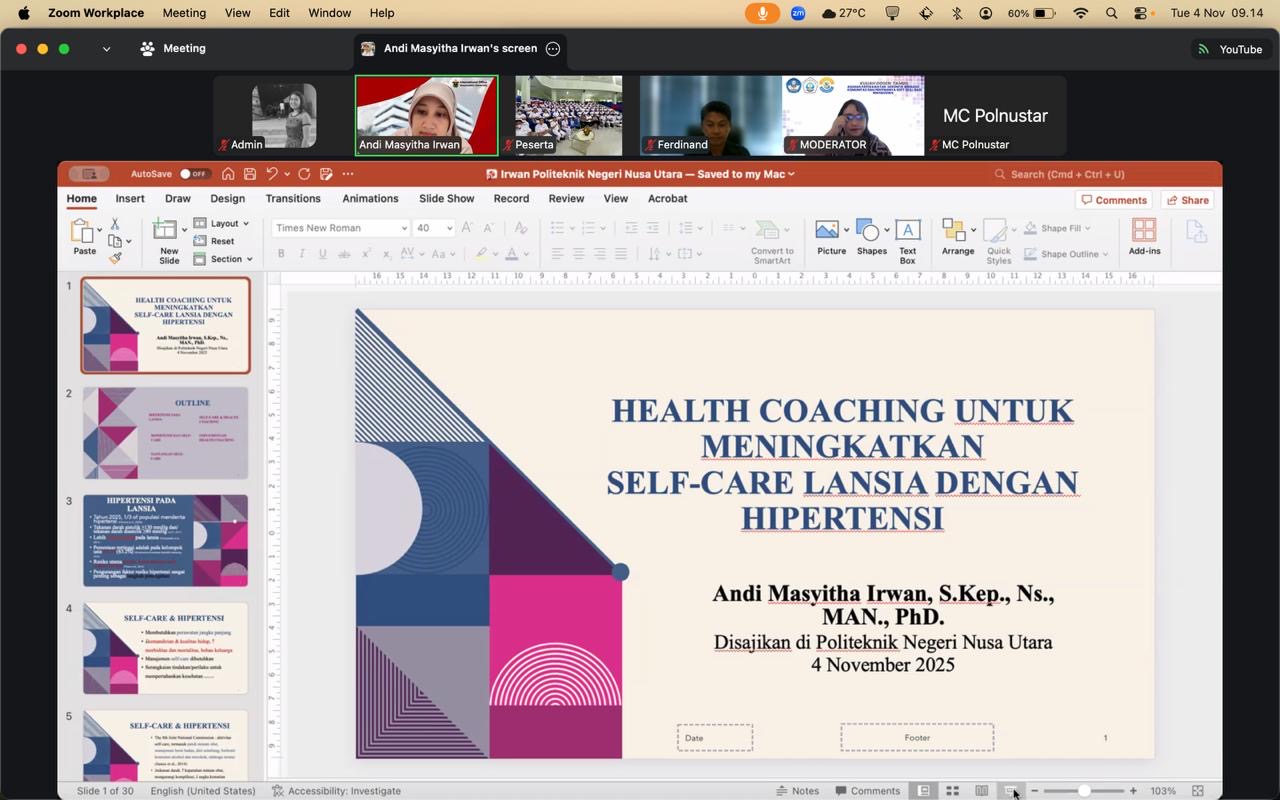Click the Share button
Screen dimensions: 1280x800
tap(1187, 200)
